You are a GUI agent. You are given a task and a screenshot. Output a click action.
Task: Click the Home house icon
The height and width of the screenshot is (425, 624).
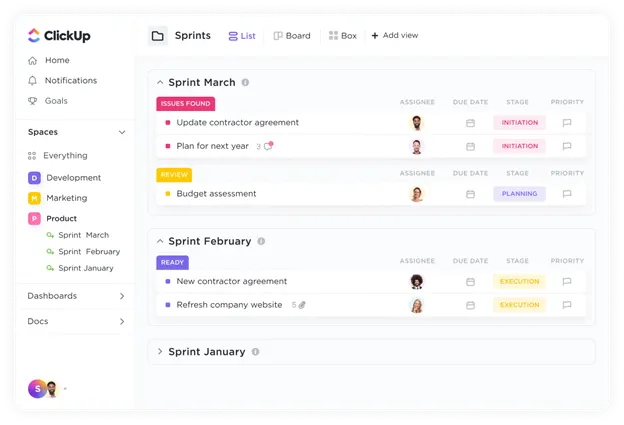click(x=33, y=60)
